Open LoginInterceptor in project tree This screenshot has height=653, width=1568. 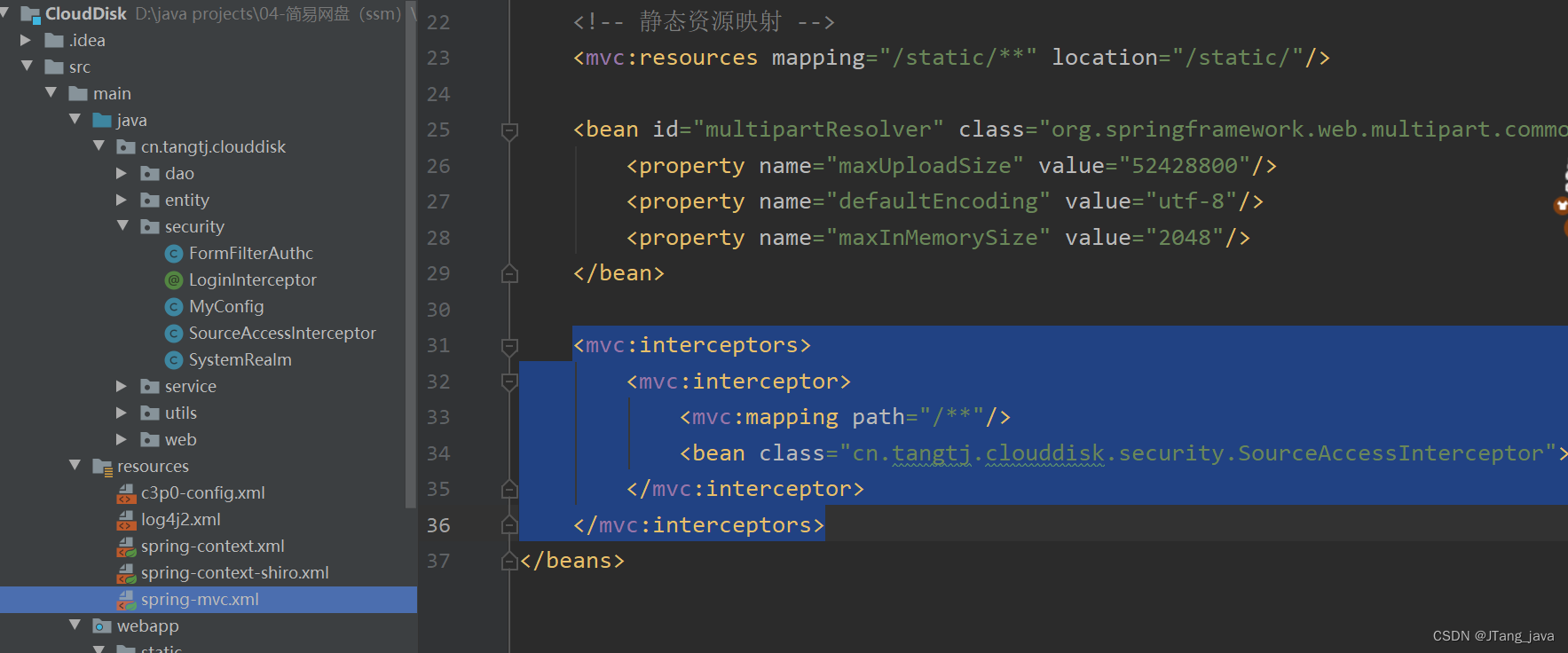coord(253,280)
